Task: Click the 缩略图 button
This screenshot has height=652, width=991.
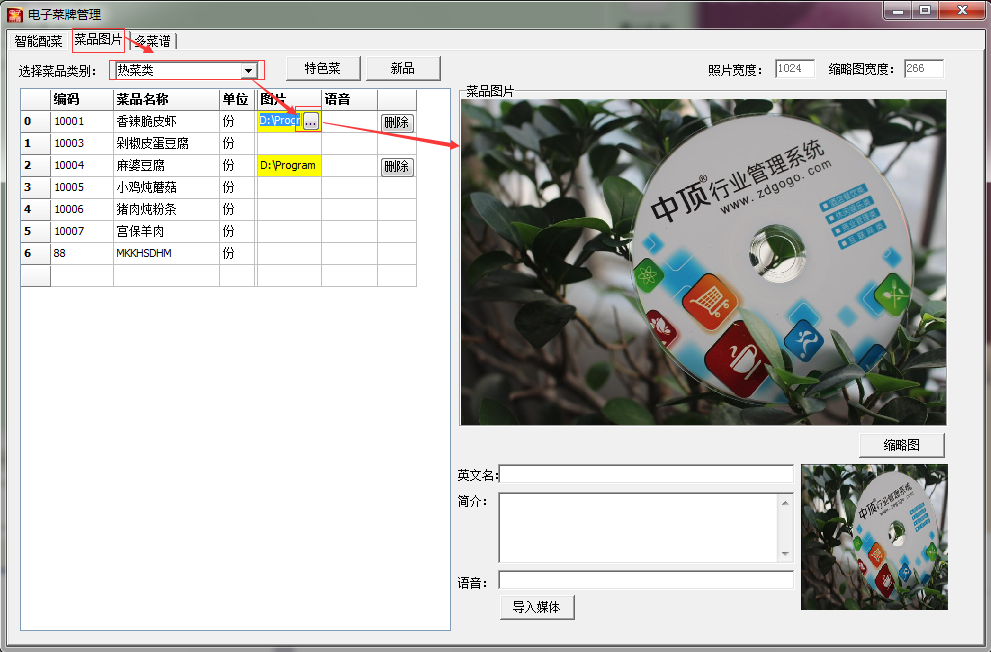Action: 902,445
